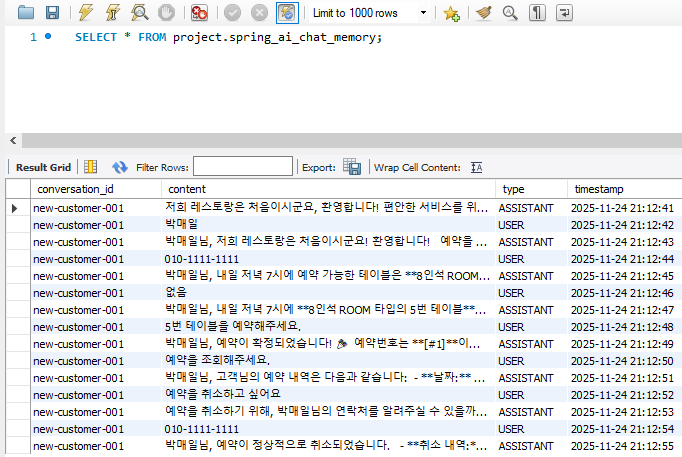This screenshot has height=457, width=682.
Task: Select the content cell reading 박매일
Action: 328,225
